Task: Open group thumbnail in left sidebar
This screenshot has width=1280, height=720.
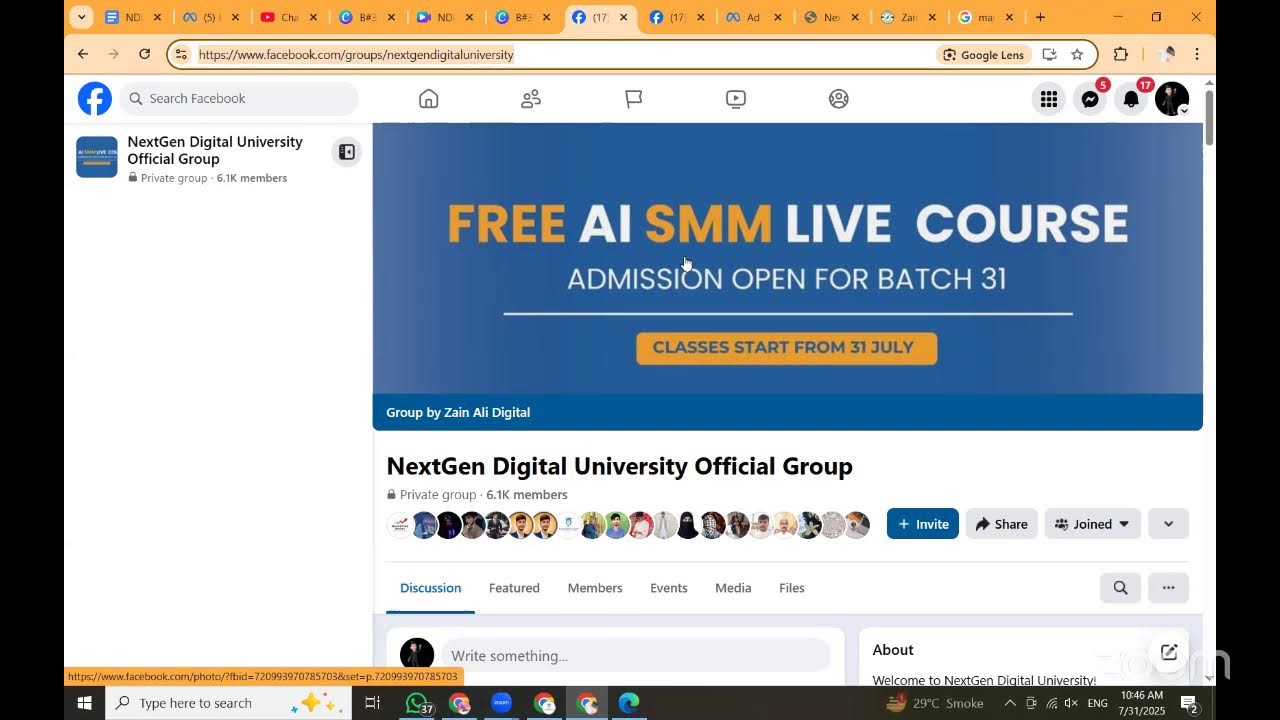Action: click(x=97, y=157)
